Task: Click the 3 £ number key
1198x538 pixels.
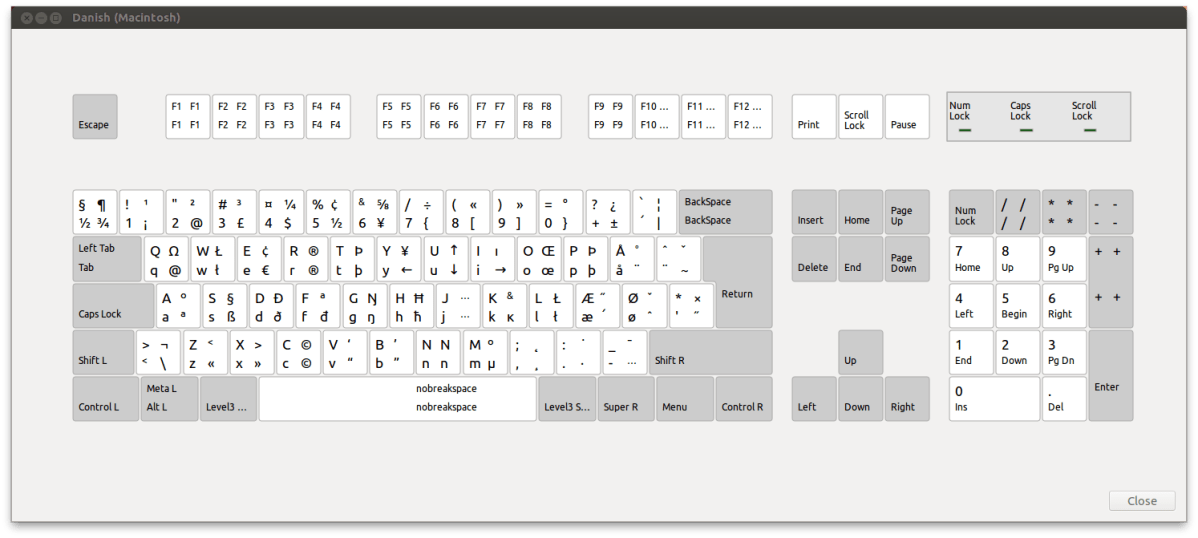Action: [x=235, y=212]
